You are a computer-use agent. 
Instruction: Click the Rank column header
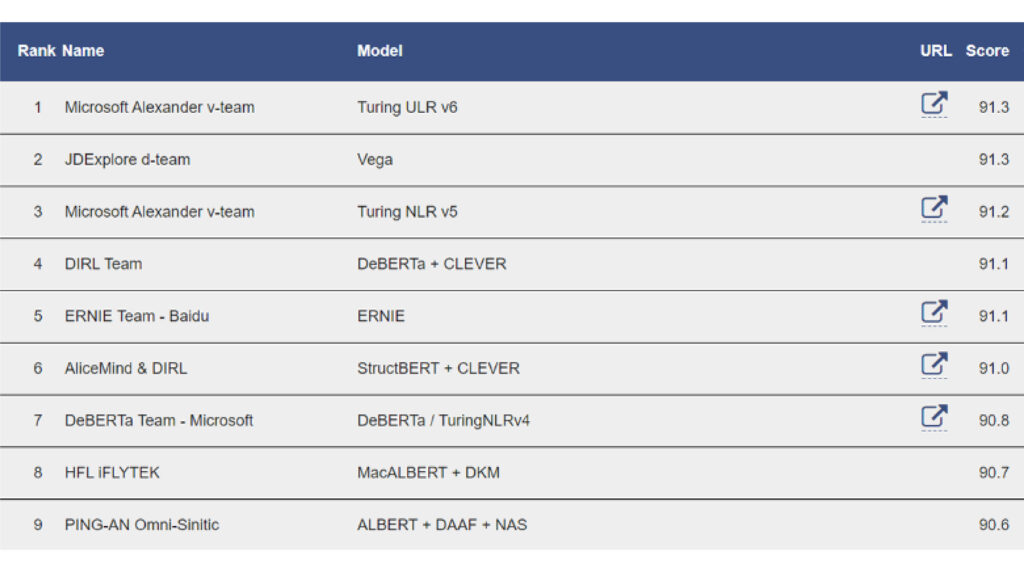[36, 51]
